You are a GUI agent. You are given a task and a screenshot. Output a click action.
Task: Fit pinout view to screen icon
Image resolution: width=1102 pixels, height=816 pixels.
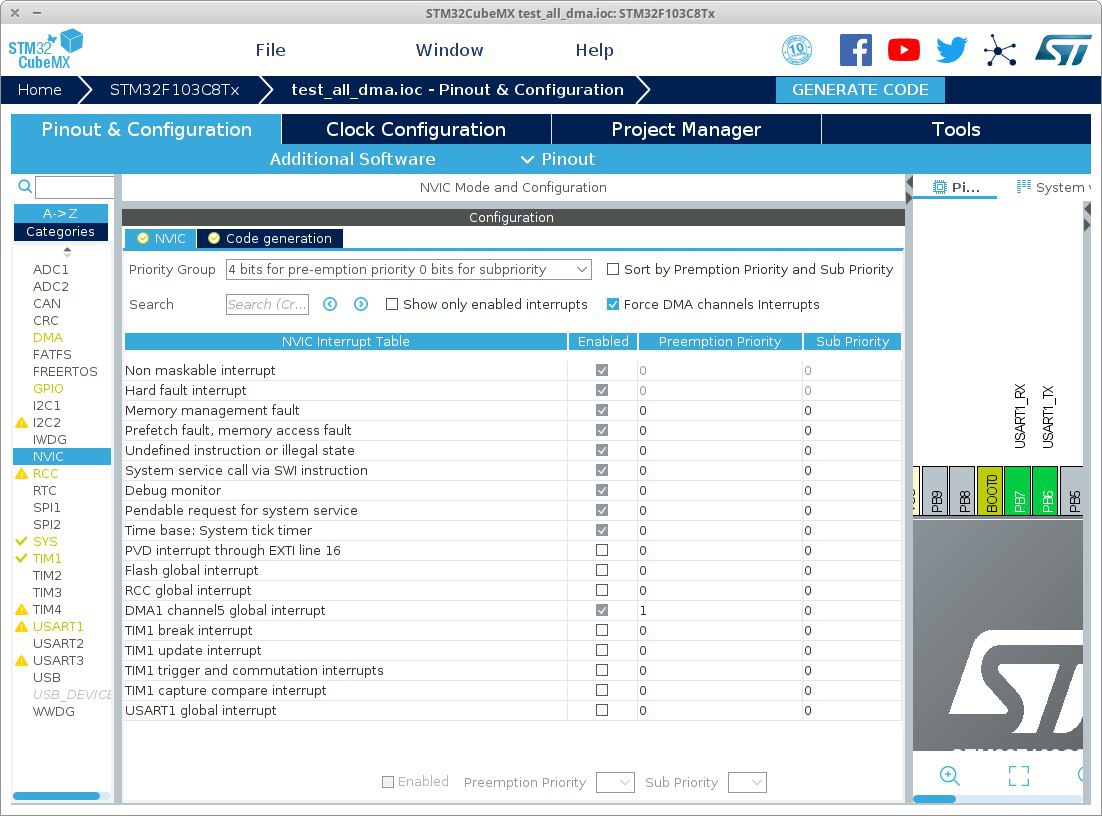1018,775
